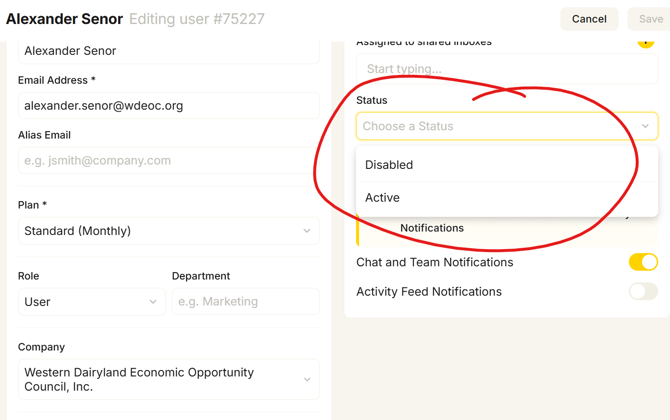
Task: Turn off Chat and Team Notifications toggle
Action: point(643,262)
